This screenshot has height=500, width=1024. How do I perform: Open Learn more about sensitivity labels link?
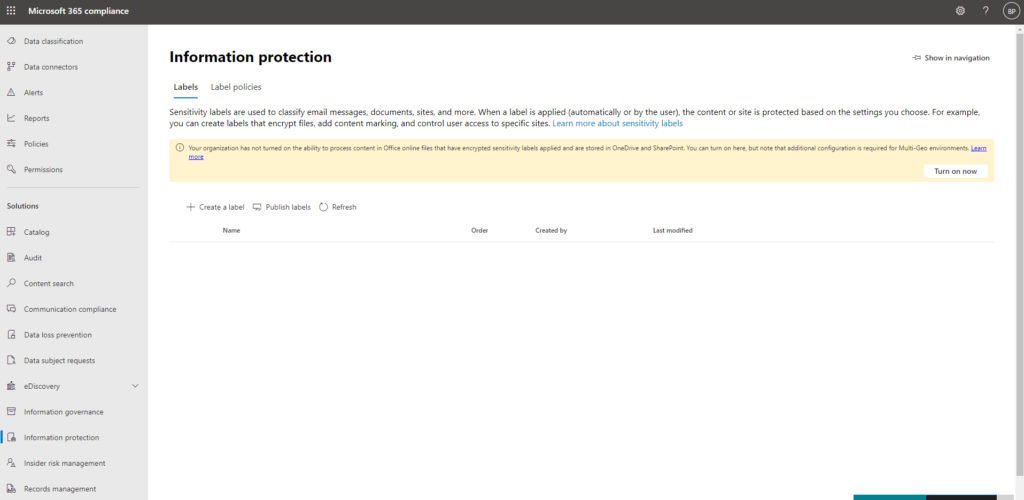618,123
